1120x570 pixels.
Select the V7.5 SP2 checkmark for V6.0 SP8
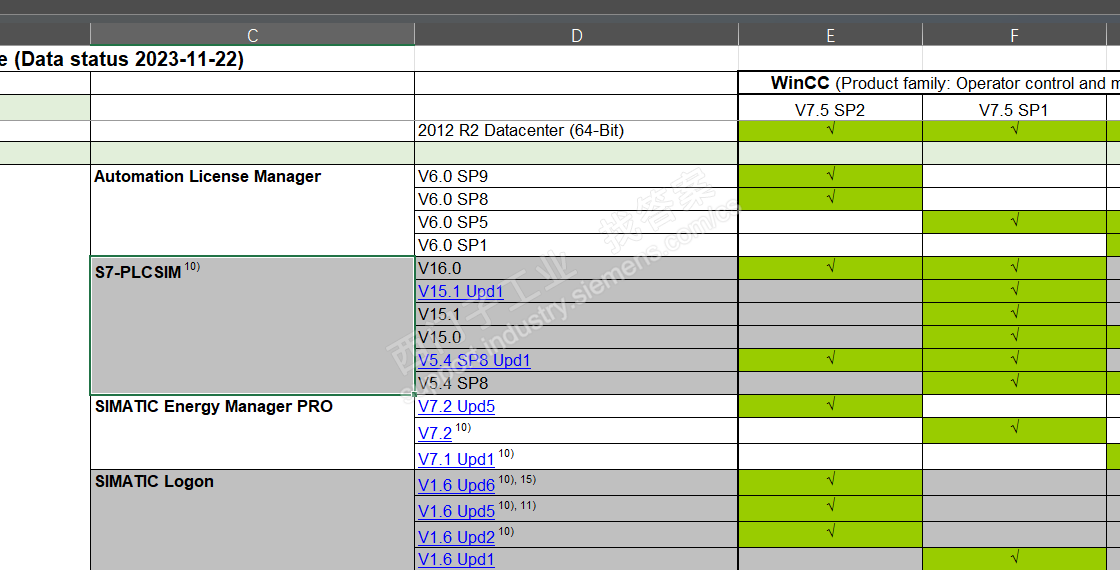coord(830,199)
